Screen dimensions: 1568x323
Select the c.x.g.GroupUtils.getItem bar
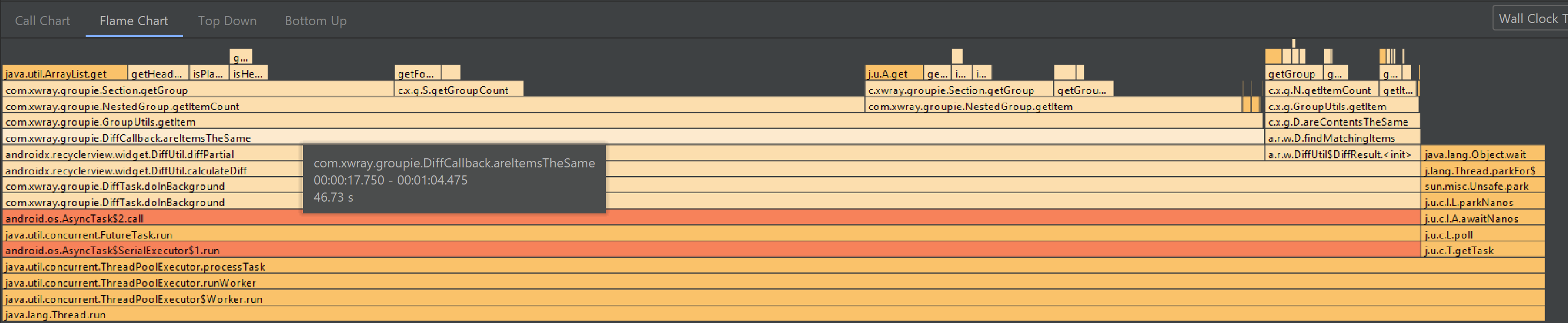tap(1342, 106)
